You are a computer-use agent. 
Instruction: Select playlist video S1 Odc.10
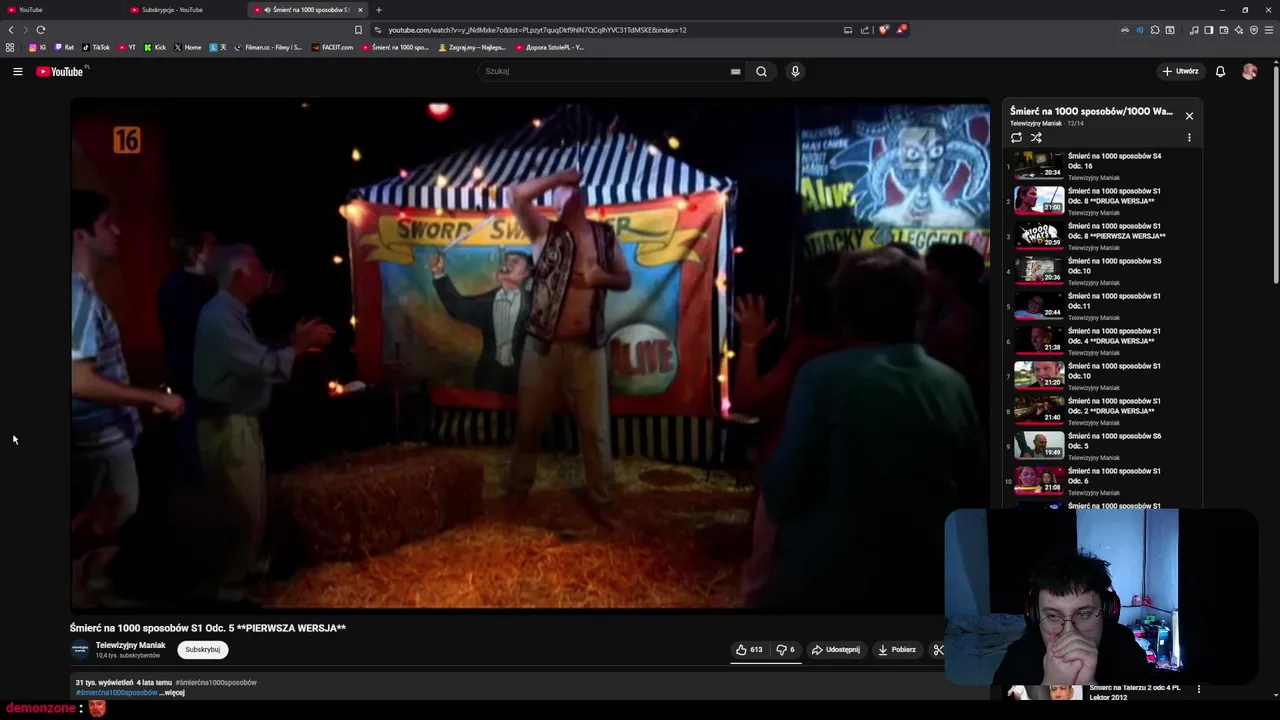(1103, 375)
